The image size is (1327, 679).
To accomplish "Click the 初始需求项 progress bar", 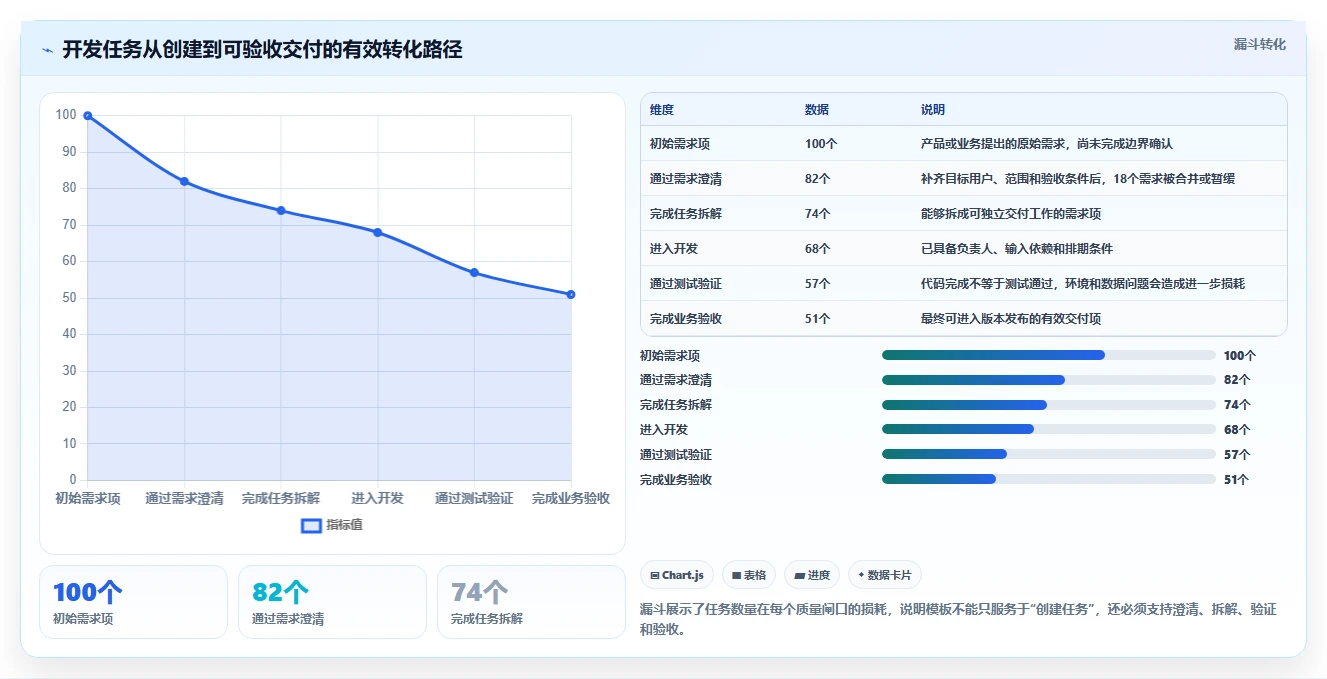I will pyautogui.click(x=1049, y=355).
